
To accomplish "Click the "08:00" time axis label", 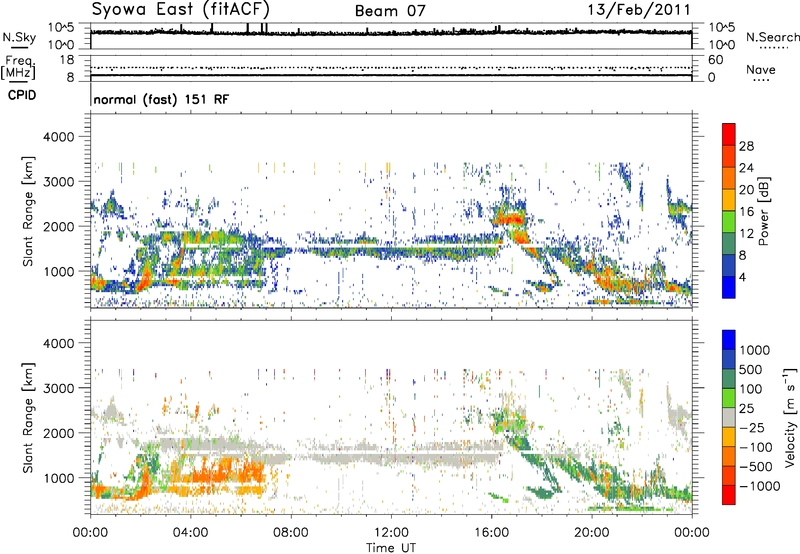I will coord(291,533).
